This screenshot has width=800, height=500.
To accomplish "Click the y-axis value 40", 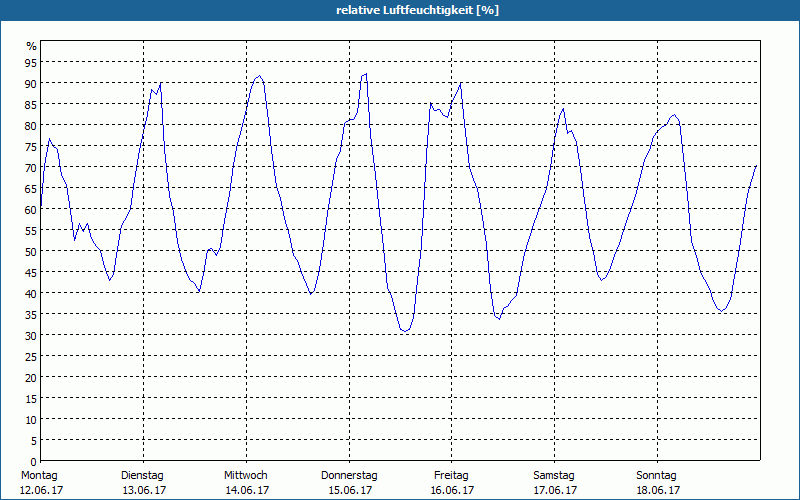I will 31,294.
